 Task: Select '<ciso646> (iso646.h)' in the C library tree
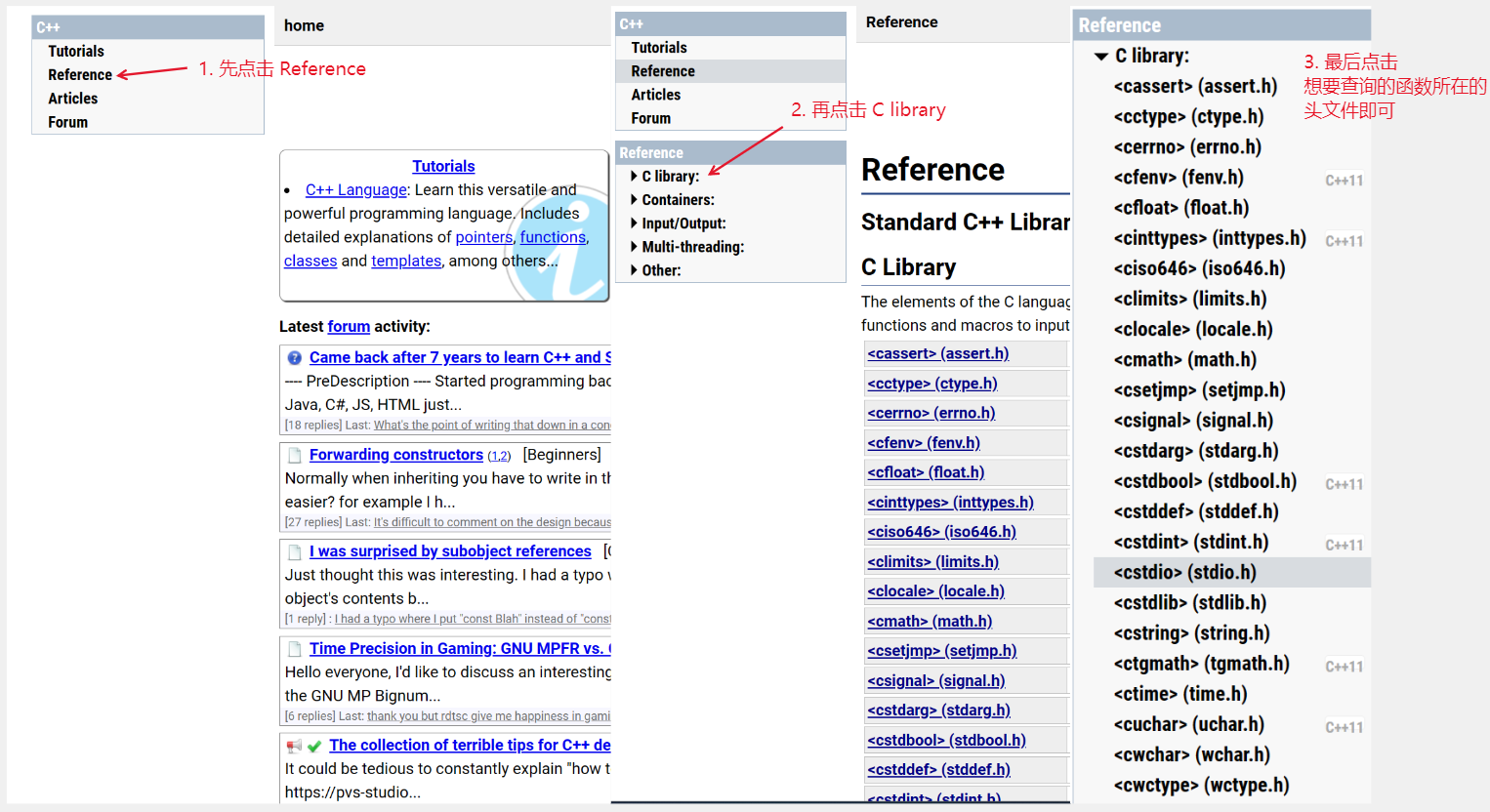[x=1199, y=268]
